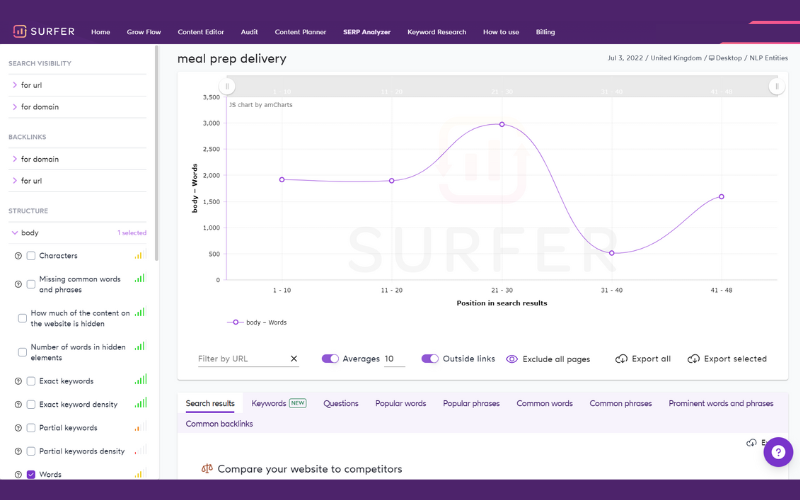This screenshot has height=500, width=800.
Task: Open Billing in the top navigation
Action: point(545,32)
